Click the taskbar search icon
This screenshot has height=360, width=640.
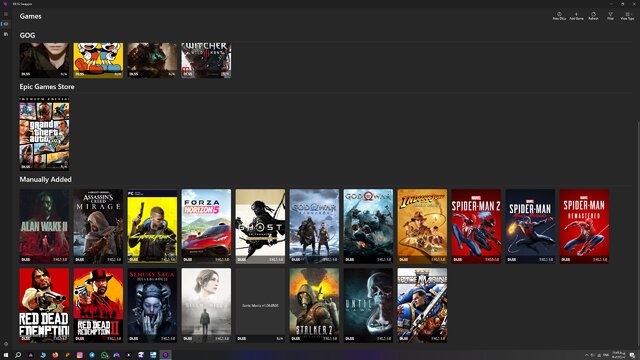[x=18, y=355]
